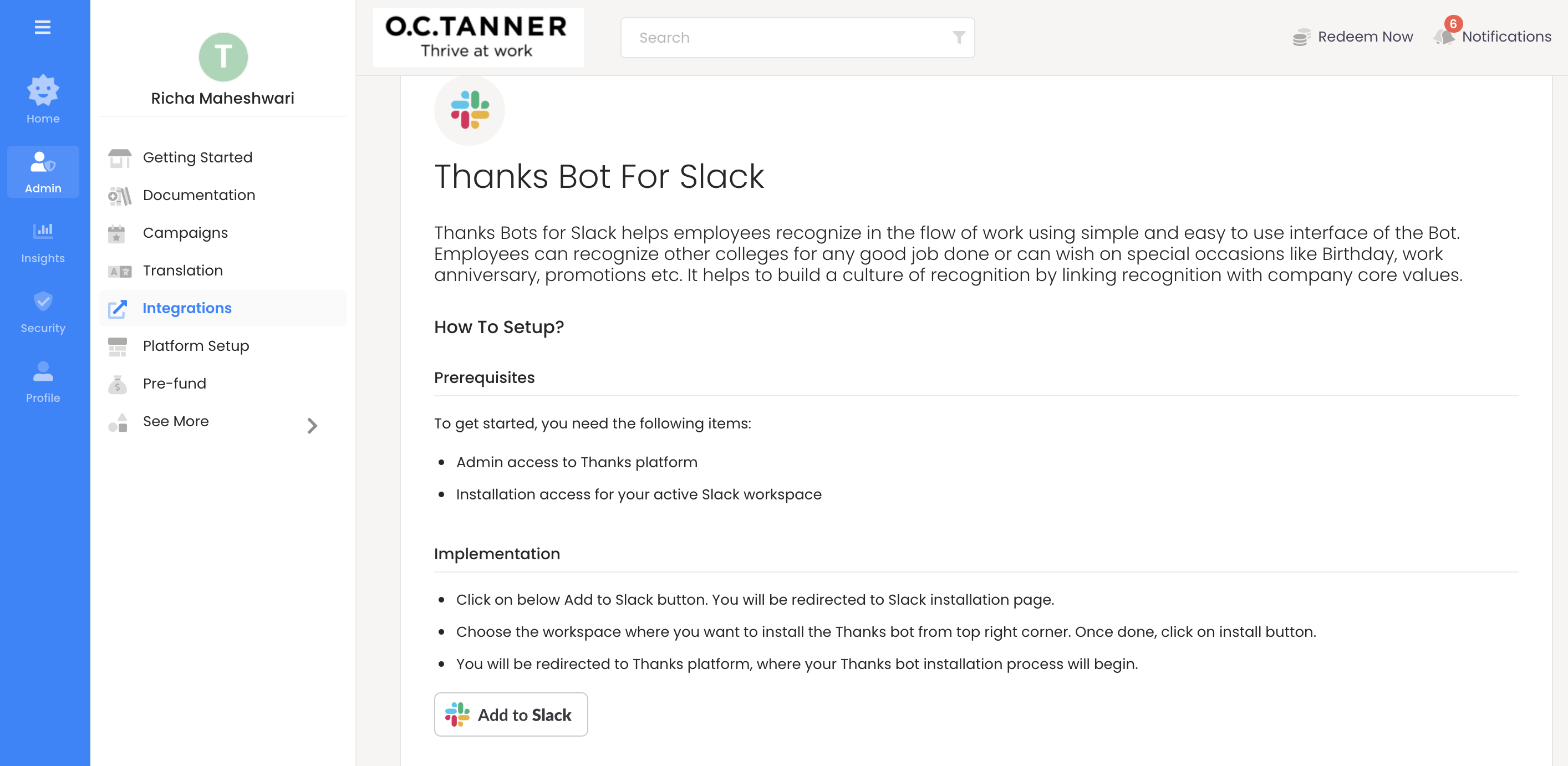Open the Notifications bell icon
The width and height of the screenshot is (1568, 766).
pos(1444,37)
